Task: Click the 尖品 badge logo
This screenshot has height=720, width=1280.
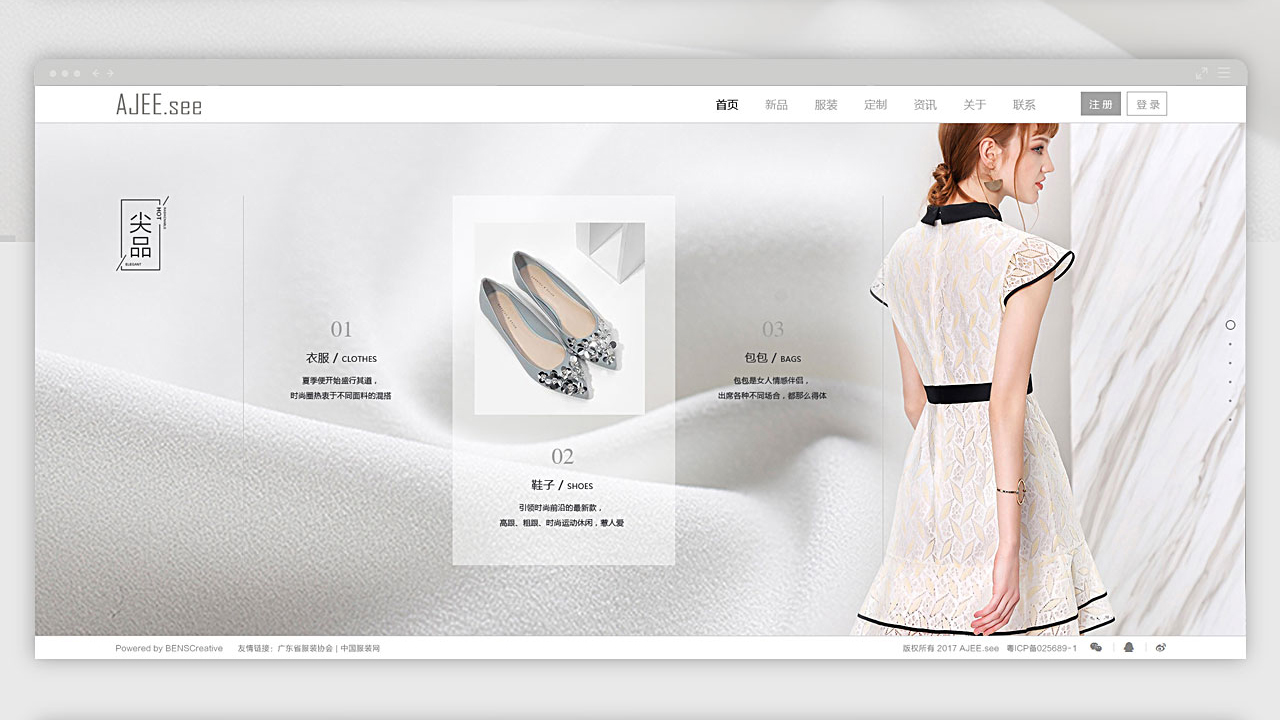Action: [142, 234]
